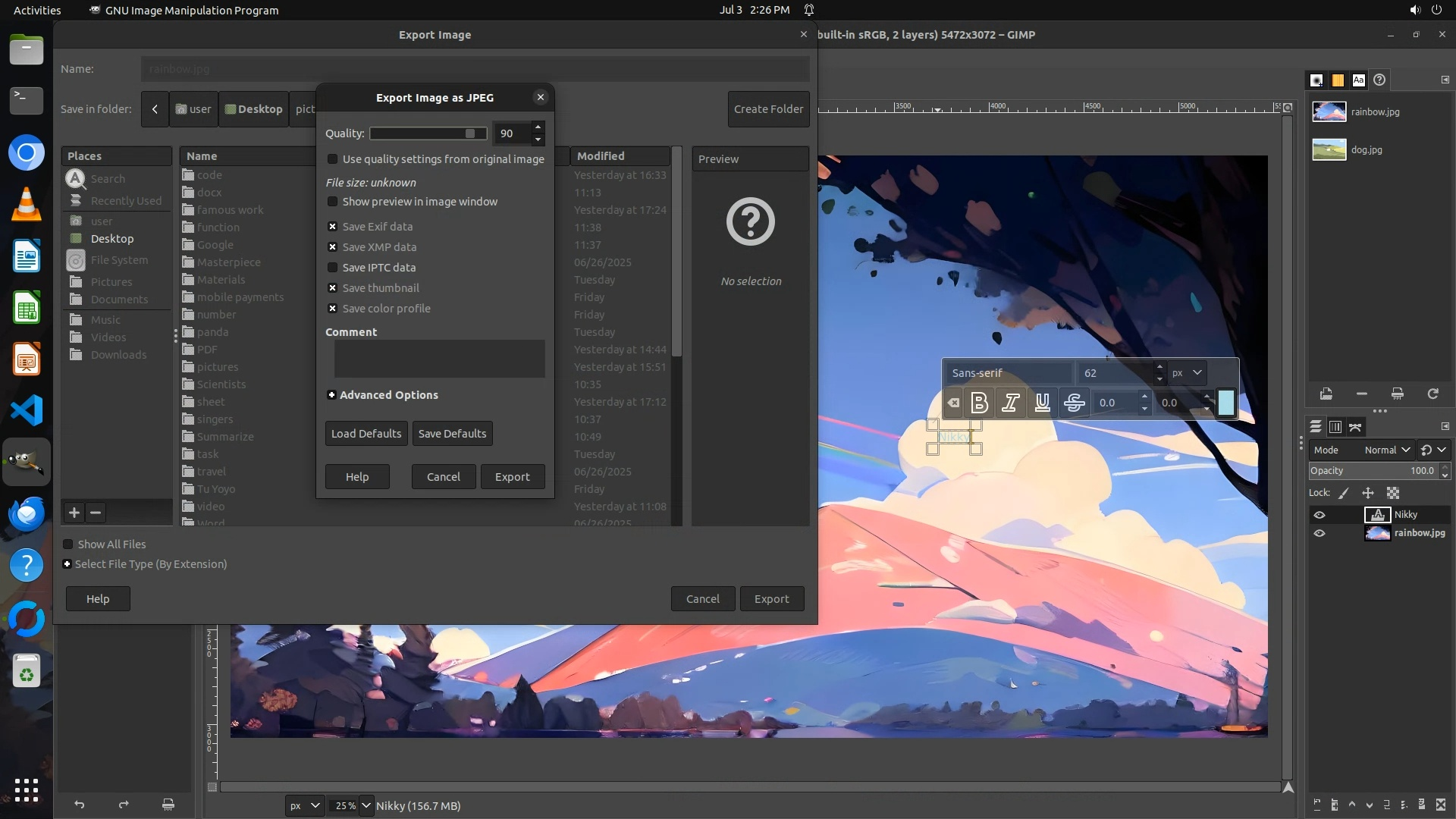Expand Select File Type by extension

[x=67, y=564]
